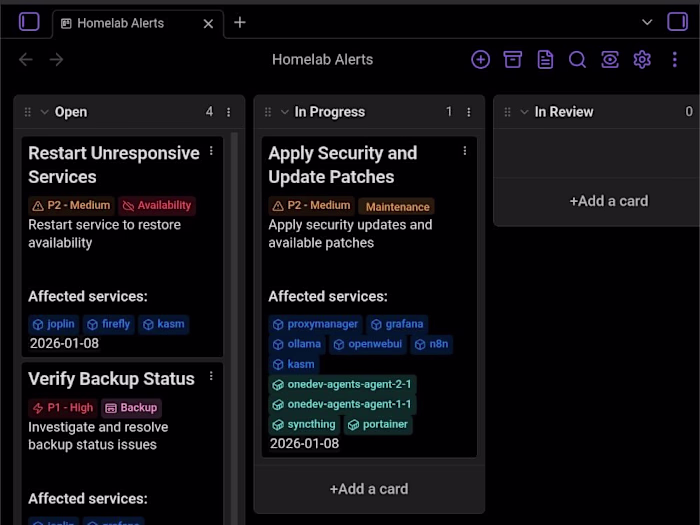Click 'Investigate and resolve backup status issues' text
This screenshot has width=700, height=525.
[x=98, y=436]
